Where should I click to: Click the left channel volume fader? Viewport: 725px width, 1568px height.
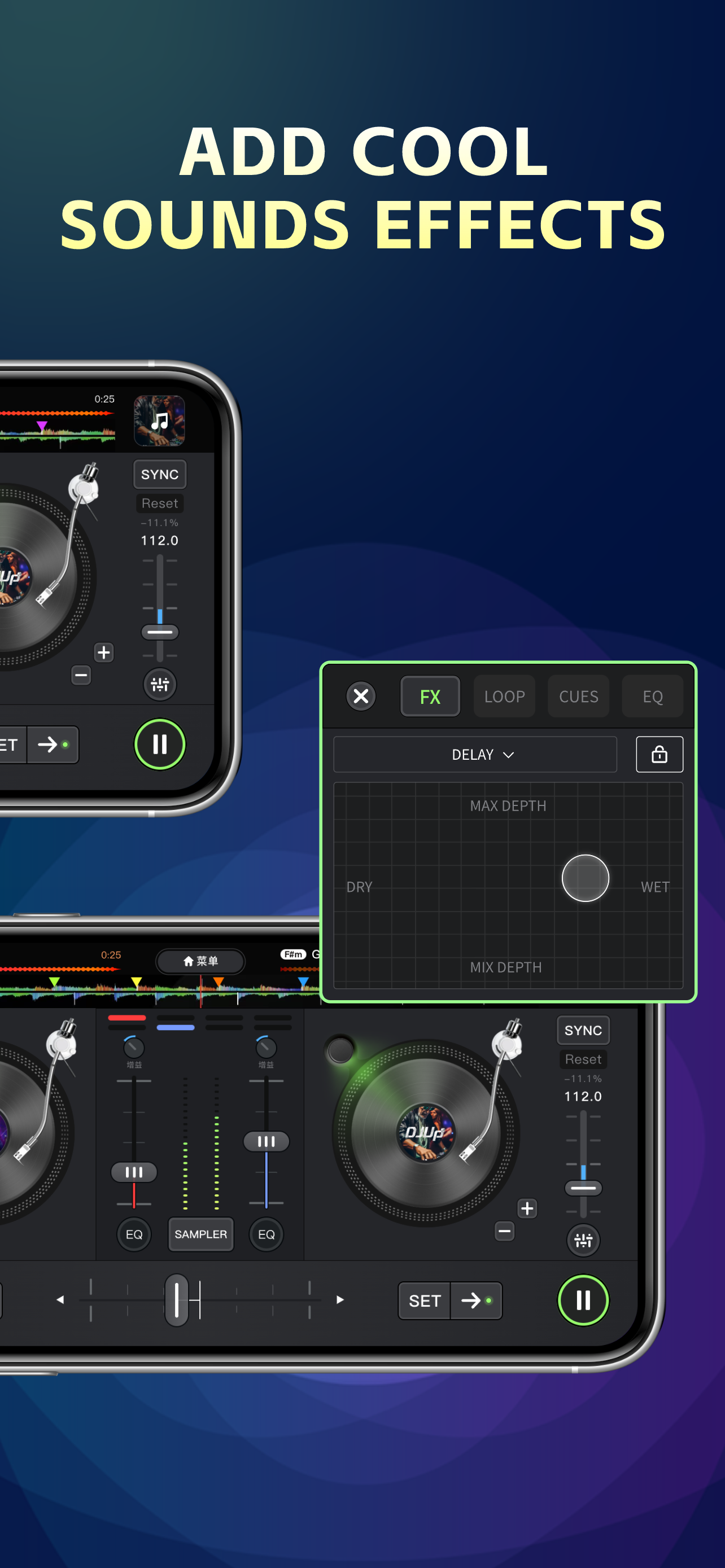(134, 1172)
